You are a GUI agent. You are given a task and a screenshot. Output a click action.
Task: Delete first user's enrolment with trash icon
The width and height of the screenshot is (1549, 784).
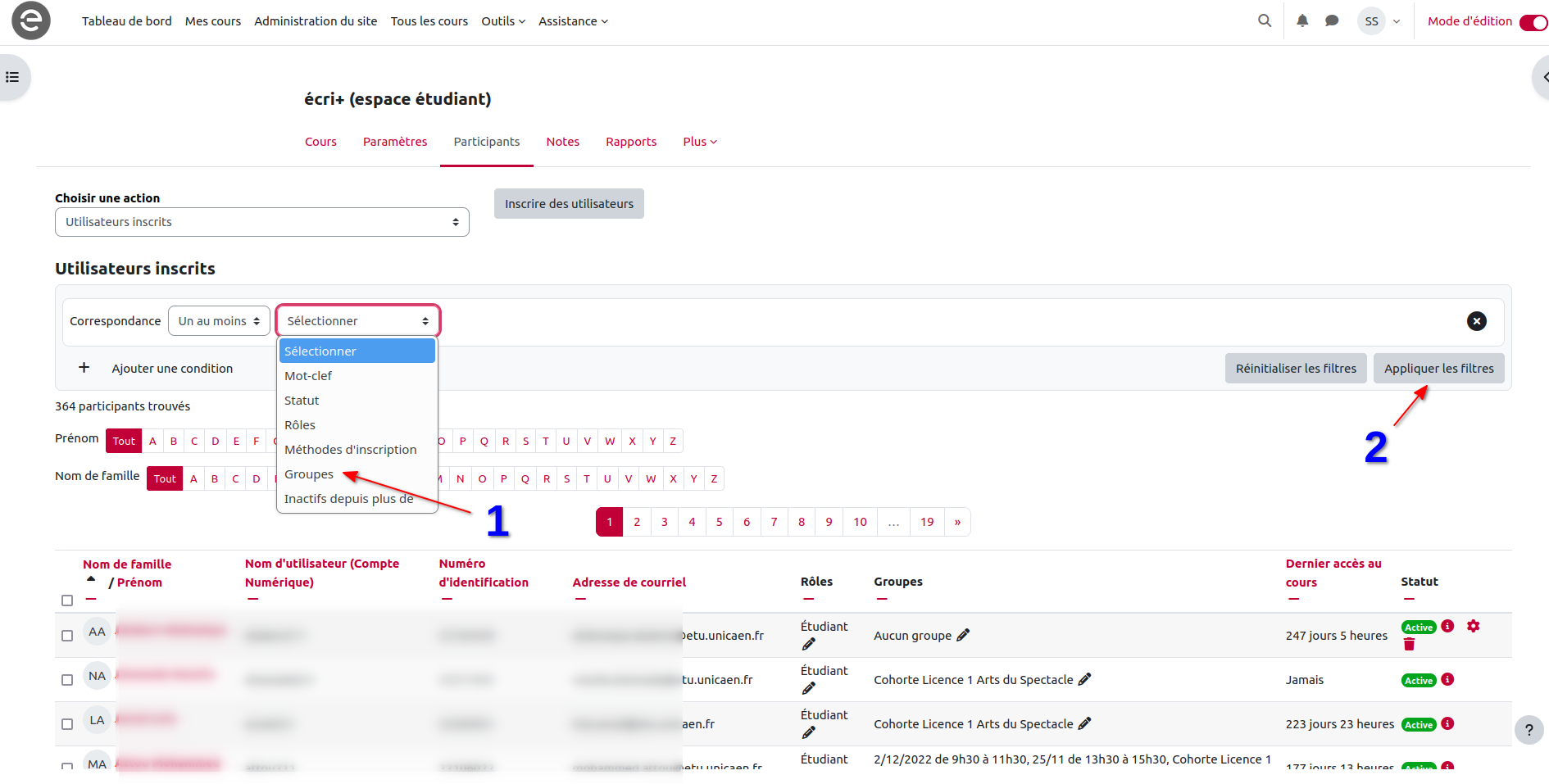1409,645
